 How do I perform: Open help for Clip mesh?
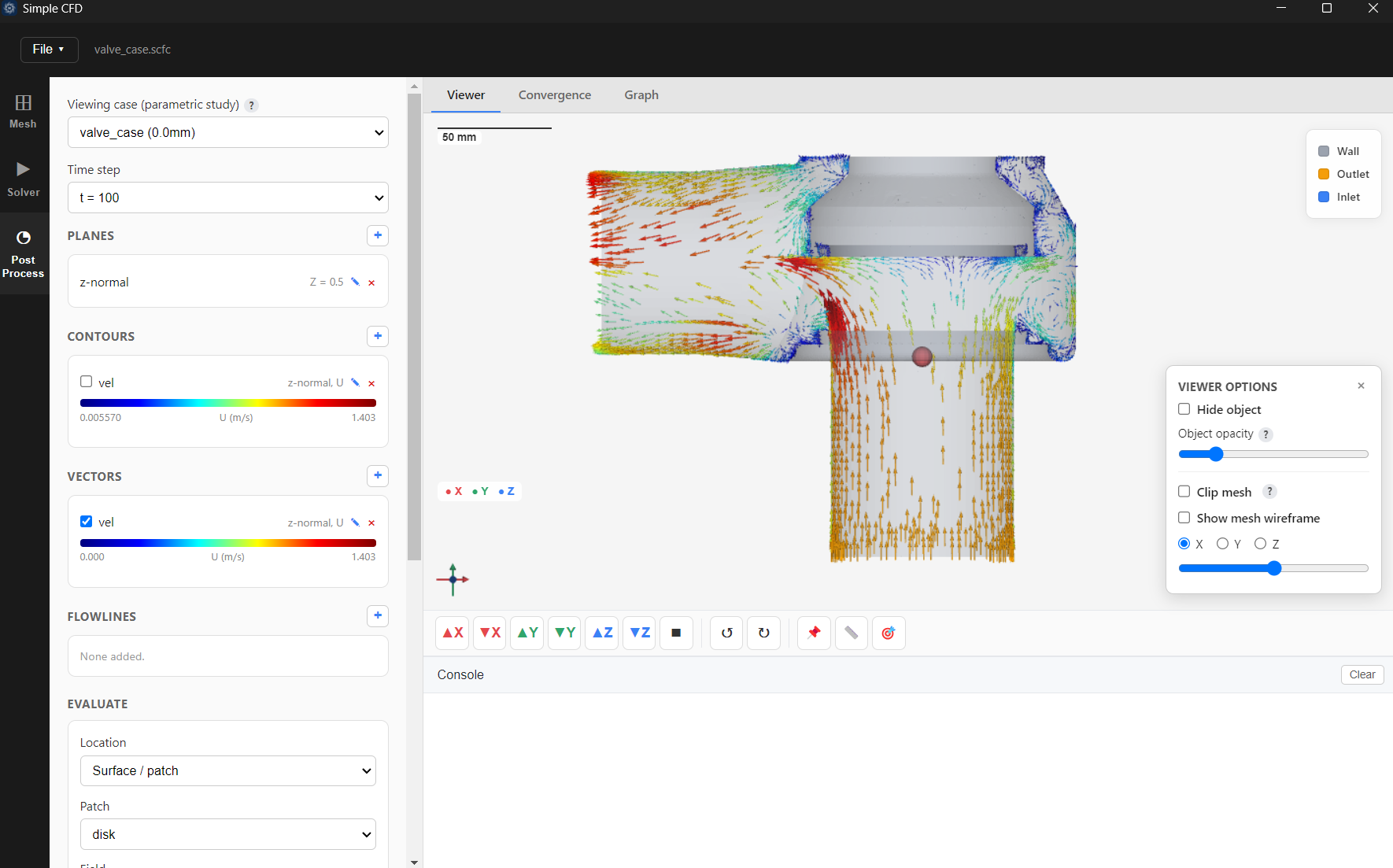pyautogui.click(x=1269, y=492)
